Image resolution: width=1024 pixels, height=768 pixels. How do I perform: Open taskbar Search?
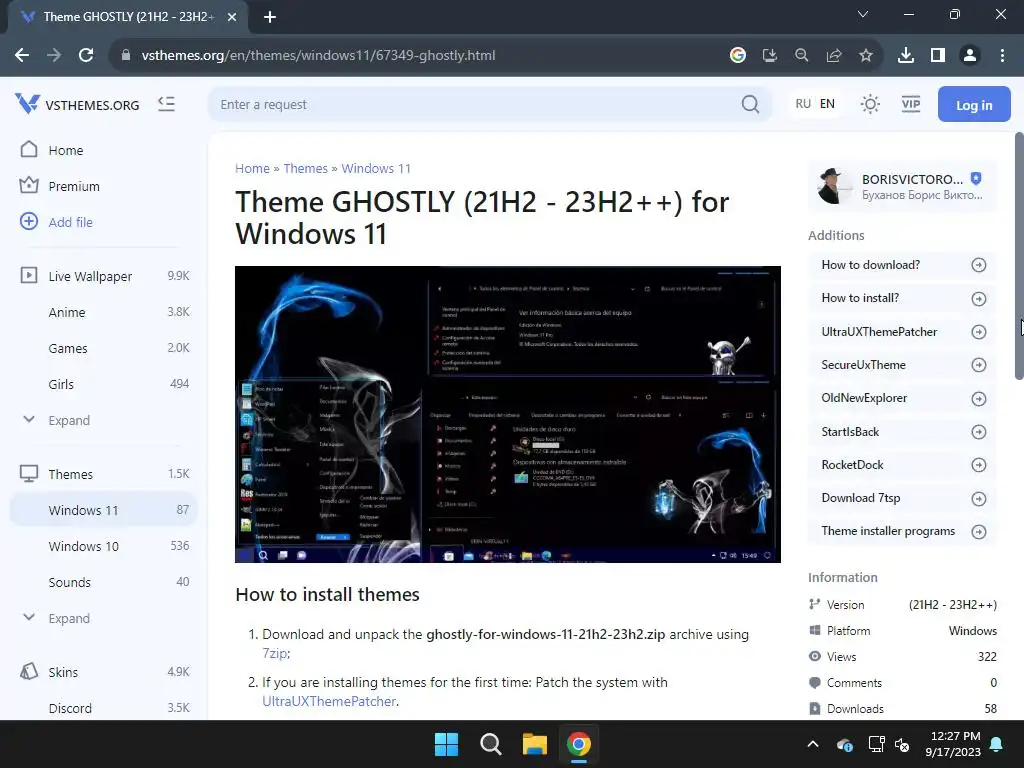pyautogui.click(x=490, y=744)
